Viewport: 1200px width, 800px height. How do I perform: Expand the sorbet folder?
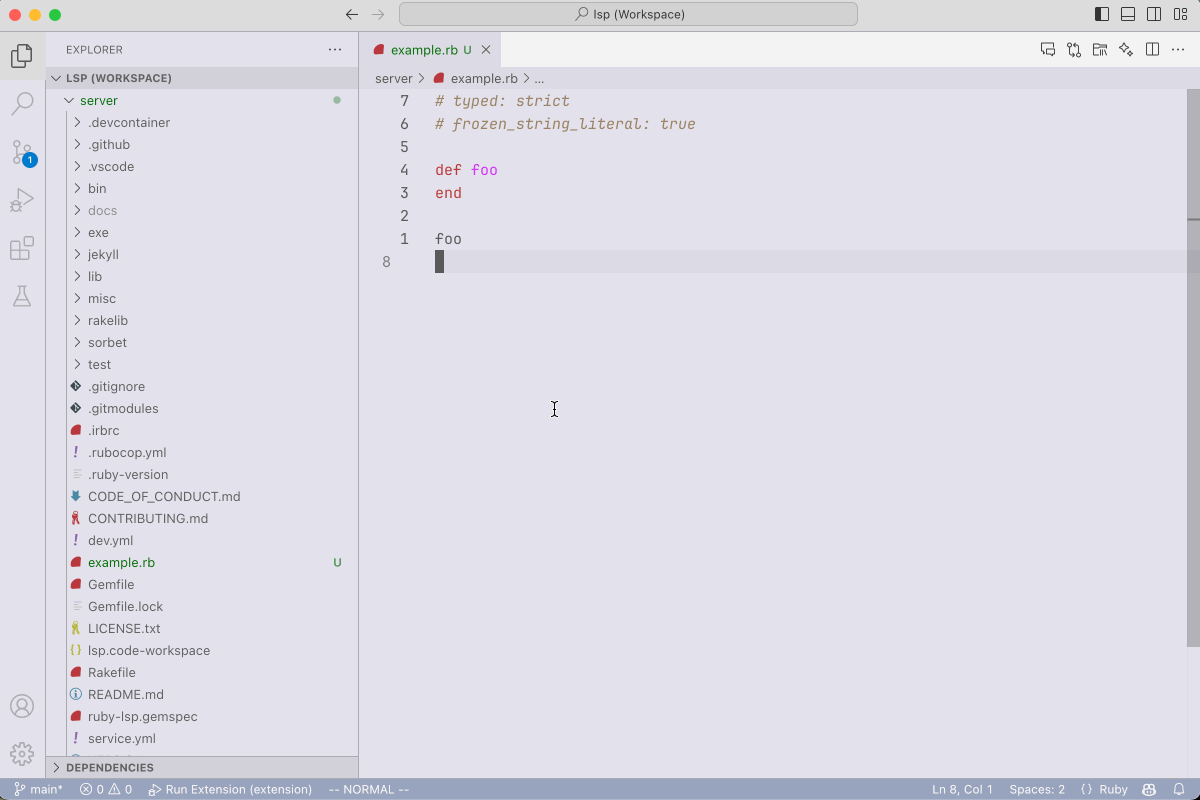[x=202, y=342]
